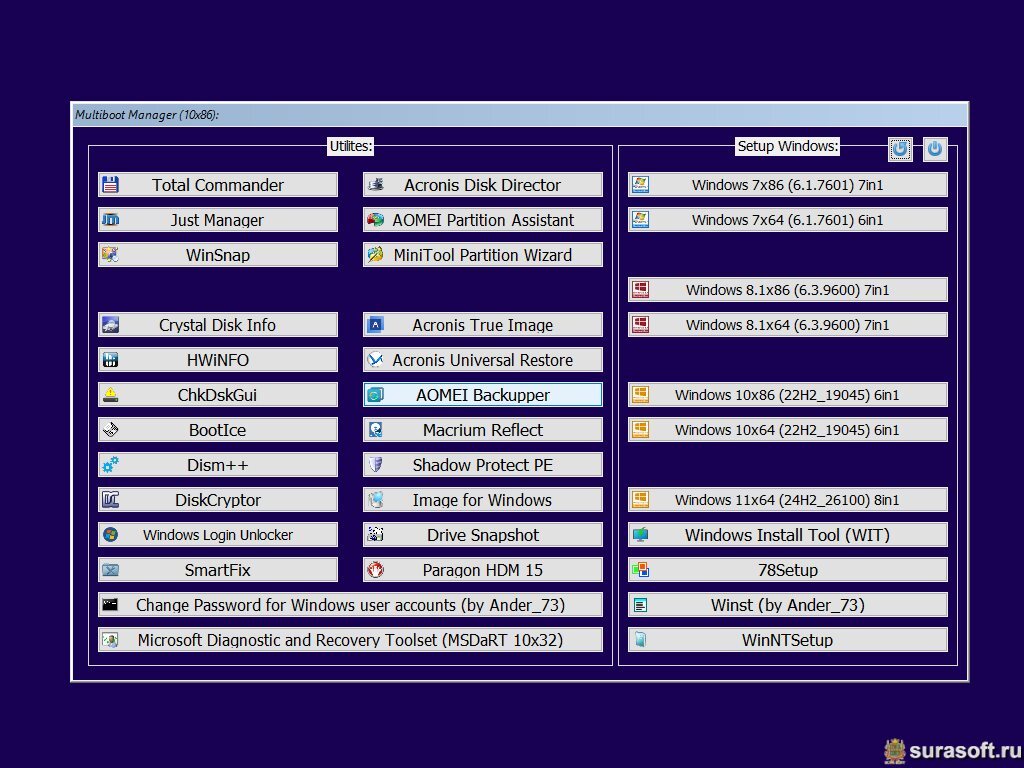Install Windows 7x86 7in1

click(x=788, y=185)
